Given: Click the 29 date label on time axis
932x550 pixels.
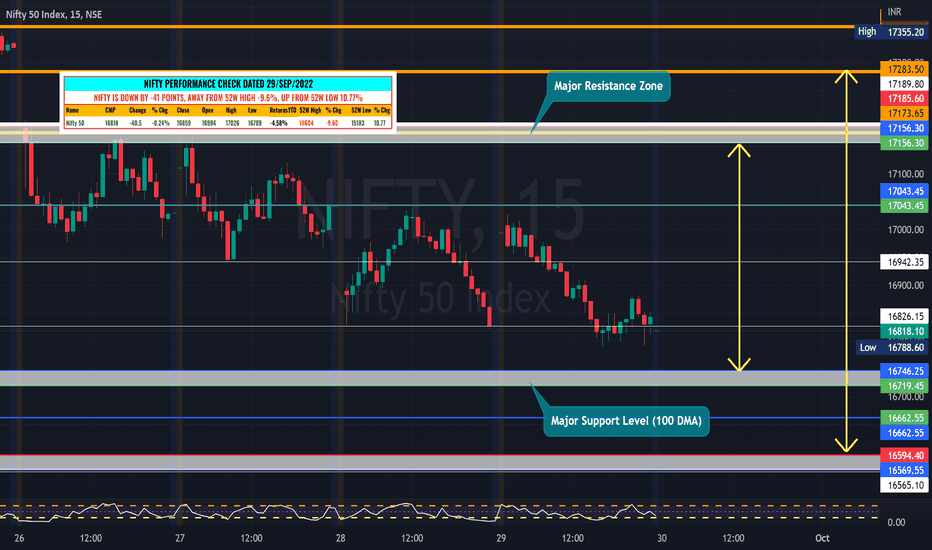Looking at the screenshot, I should coord(501,538).
